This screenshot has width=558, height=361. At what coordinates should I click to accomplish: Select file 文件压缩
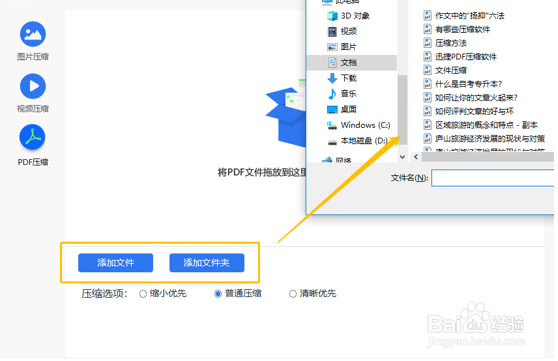tap(451, 70)
